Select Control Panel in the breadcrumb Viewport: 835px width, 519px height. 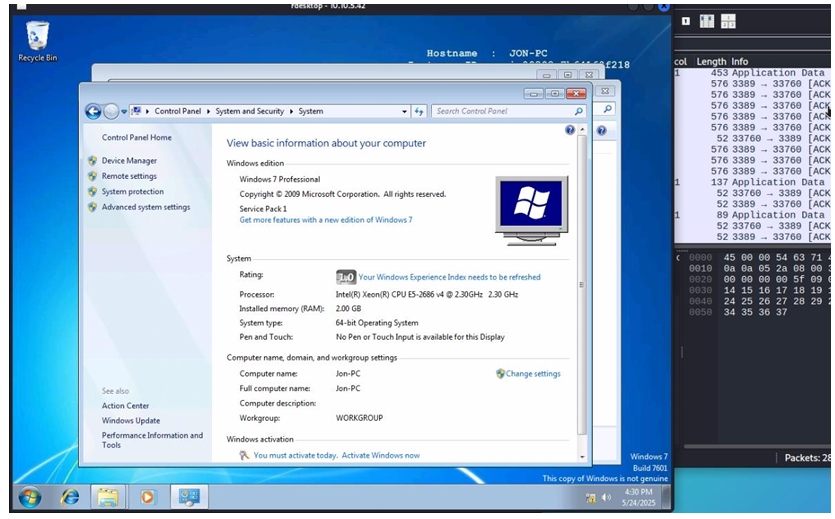coord(178,111)
